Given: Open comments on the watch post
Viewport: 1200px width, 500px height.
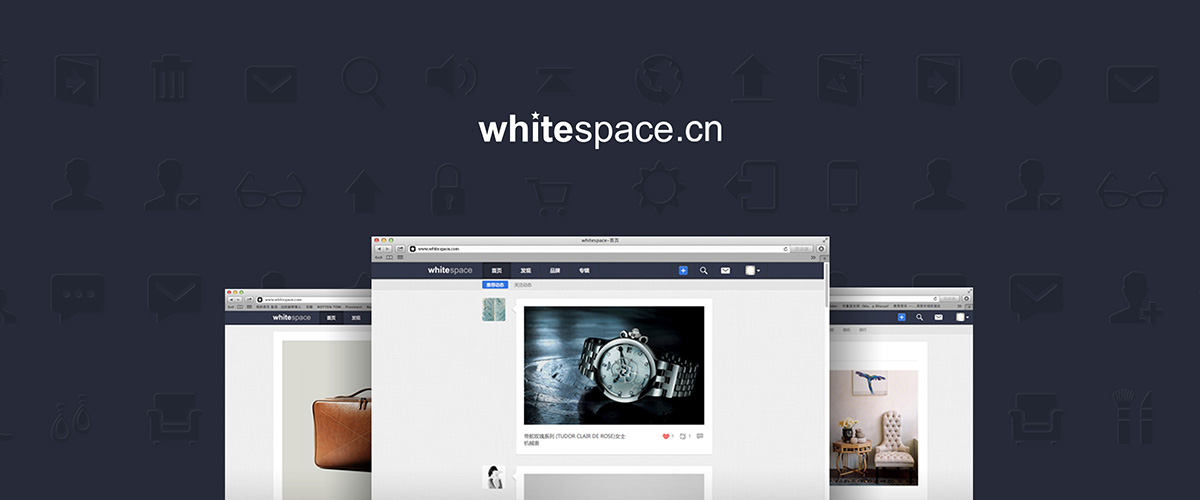Looking at the screenshot, I should click(x=700, y=436).
